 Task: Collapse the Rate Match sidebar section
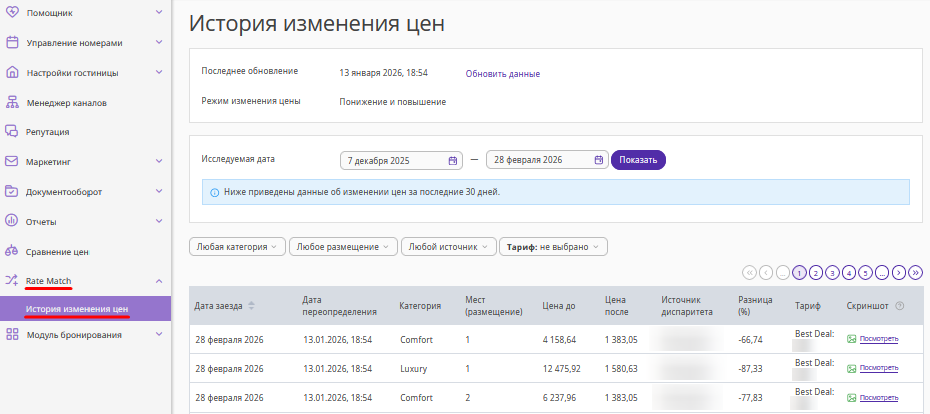click(x=159, y=281)
